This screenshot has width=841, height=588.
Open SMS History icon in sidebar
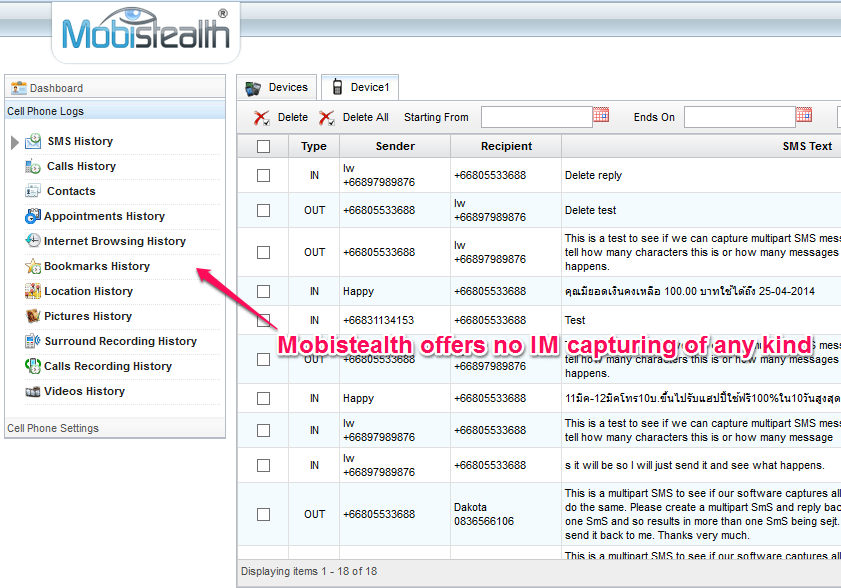point(33,141)
